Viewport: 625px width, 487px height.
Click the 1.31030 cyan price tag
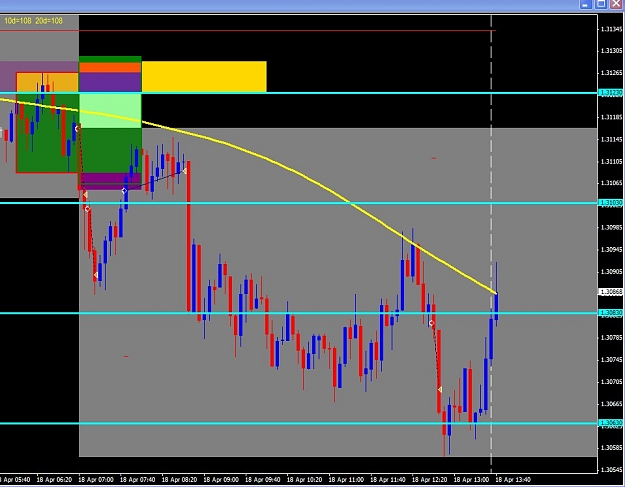pyautogui.click(x=611, y=203)
